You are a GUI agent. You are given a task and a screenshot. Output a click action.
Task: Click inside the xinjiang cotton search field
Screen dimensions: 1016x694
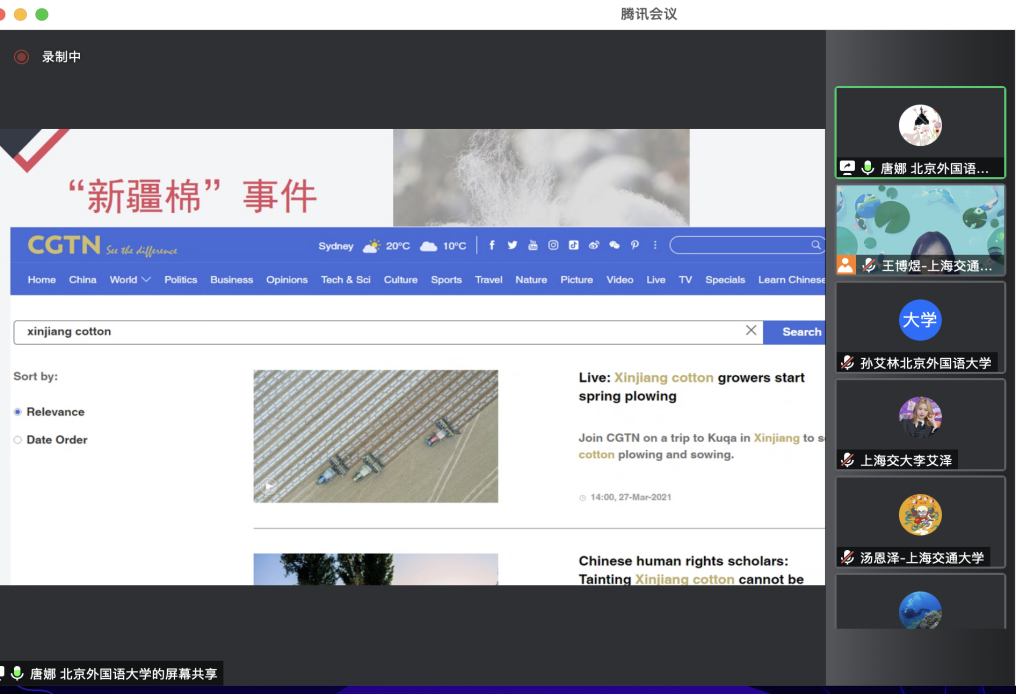386,332
